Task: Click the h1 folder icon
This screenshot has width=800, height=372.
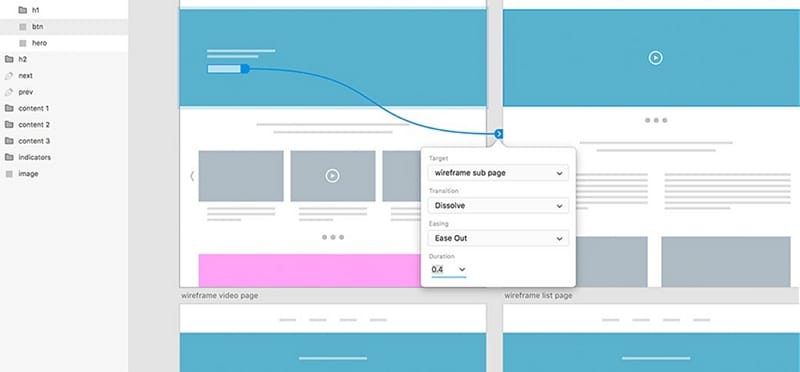Action: pos(22,10)
